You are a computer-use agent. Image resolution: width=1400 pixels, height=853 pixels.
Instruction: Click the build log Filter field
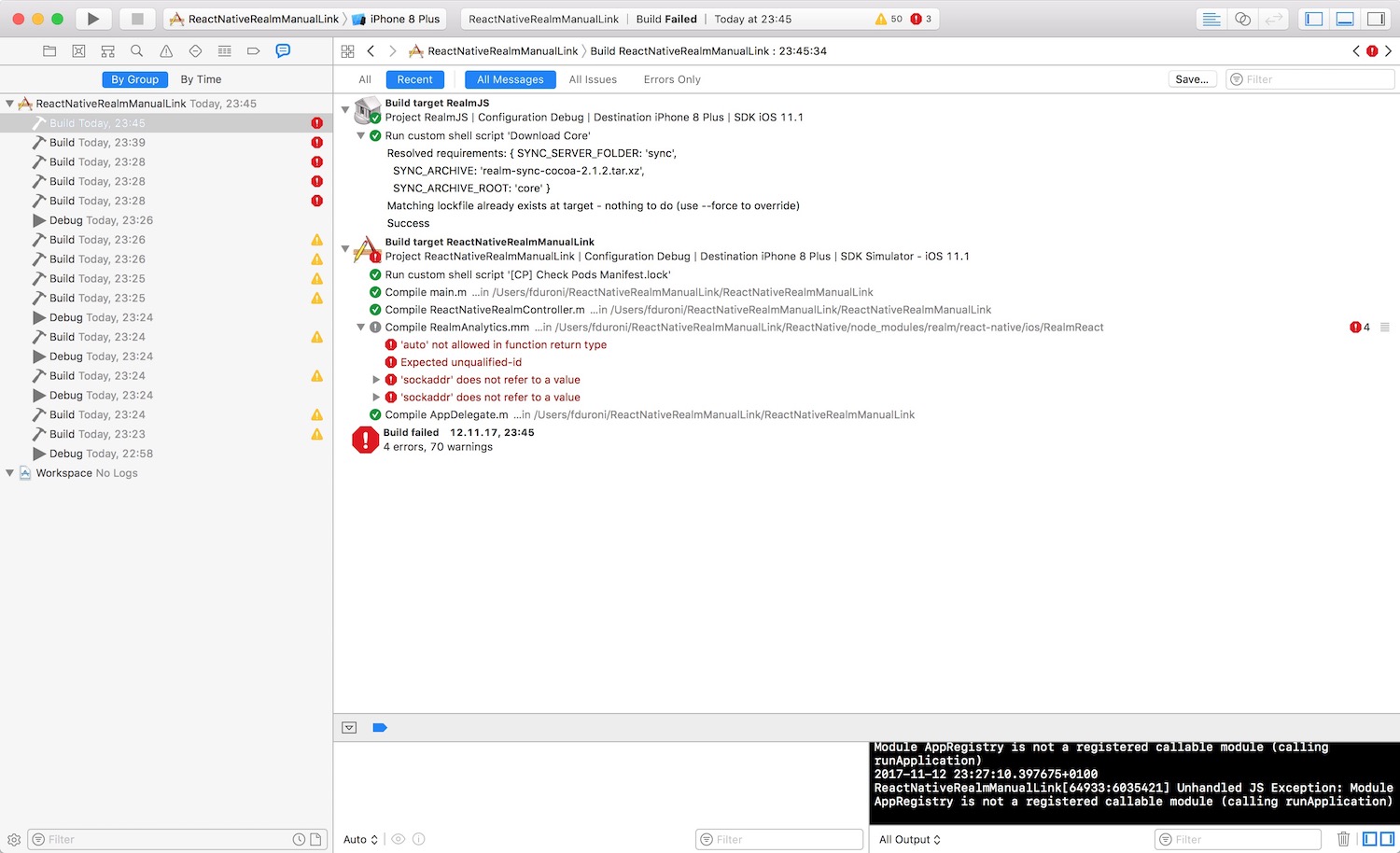click(x=1310, y=79)
